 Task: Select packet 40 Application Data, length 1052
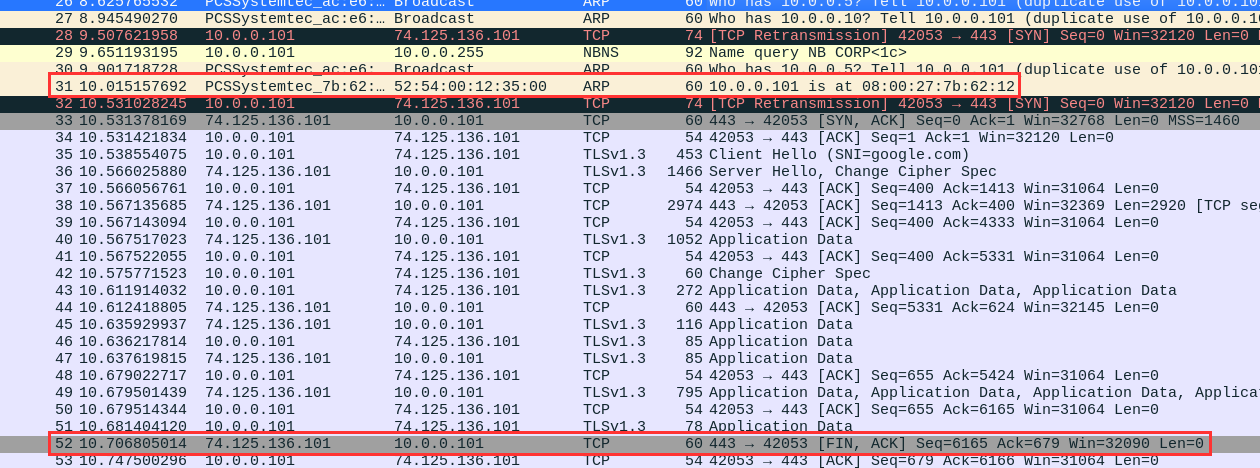(630, 239)
